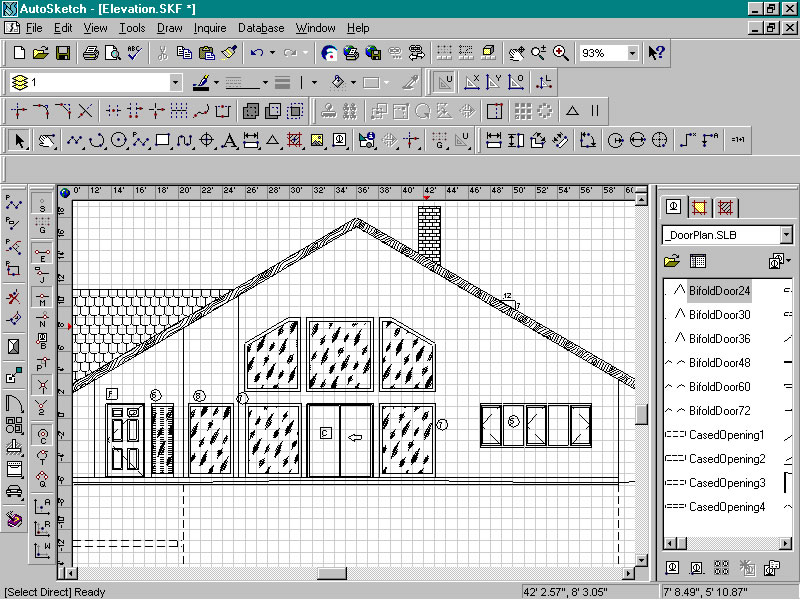This screenshot has height=600, width=800.
Task: Toggle the G grid snap button
Action: [42, 225]
